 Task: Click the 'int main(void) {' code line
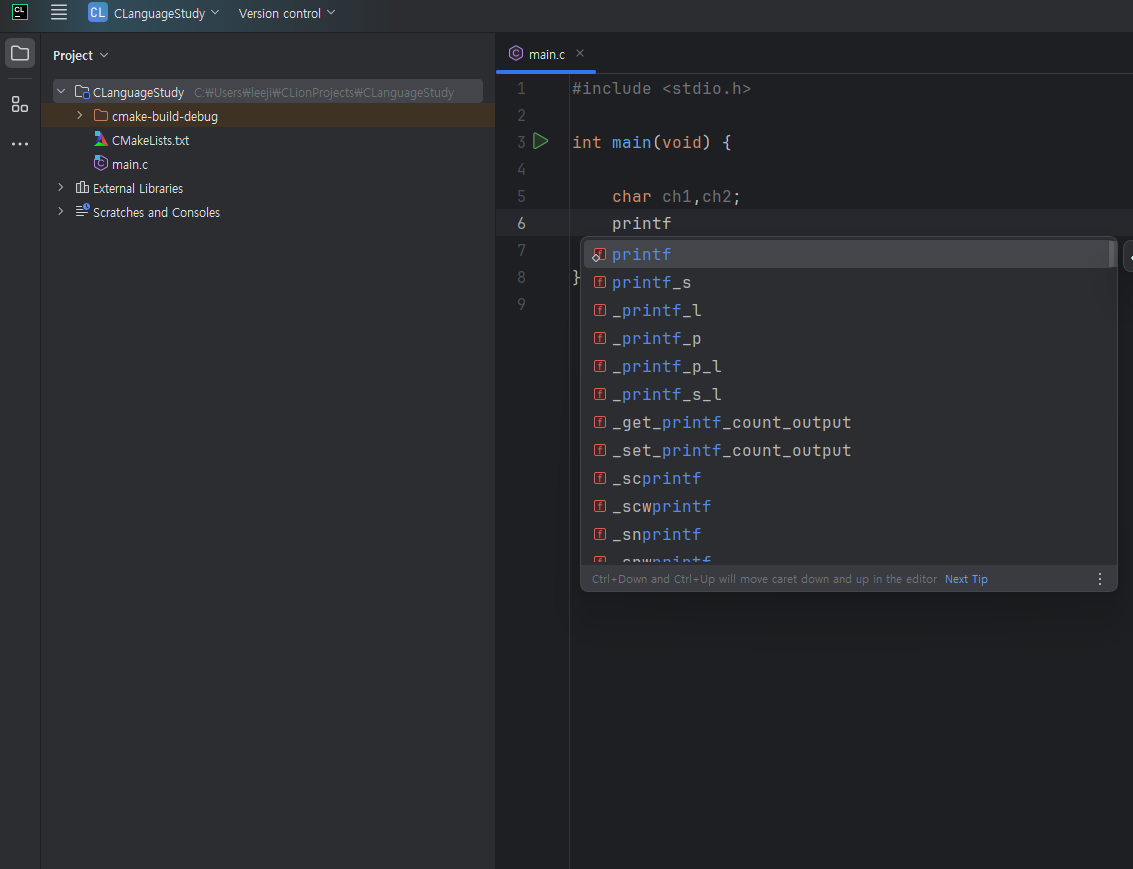tap(652, 142)
